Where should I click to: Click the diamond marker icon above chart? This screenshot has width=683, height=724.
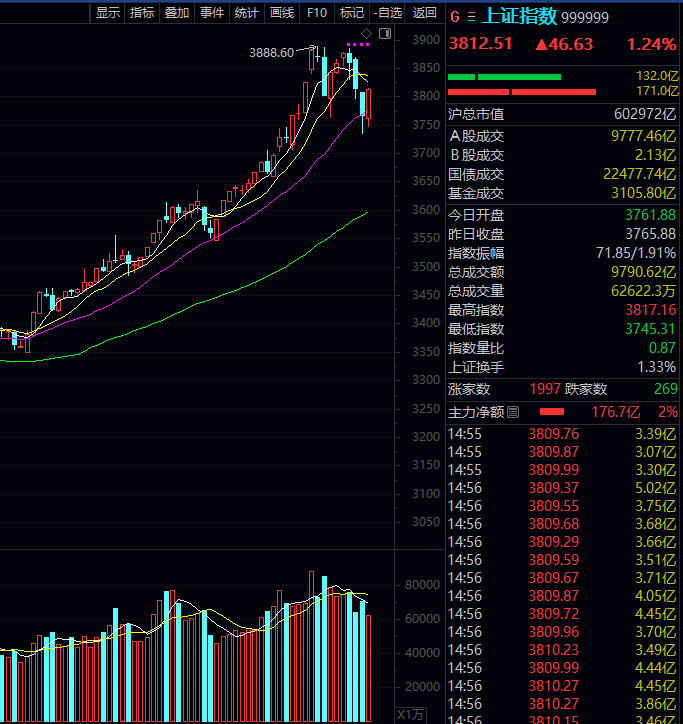coord(366,33)
